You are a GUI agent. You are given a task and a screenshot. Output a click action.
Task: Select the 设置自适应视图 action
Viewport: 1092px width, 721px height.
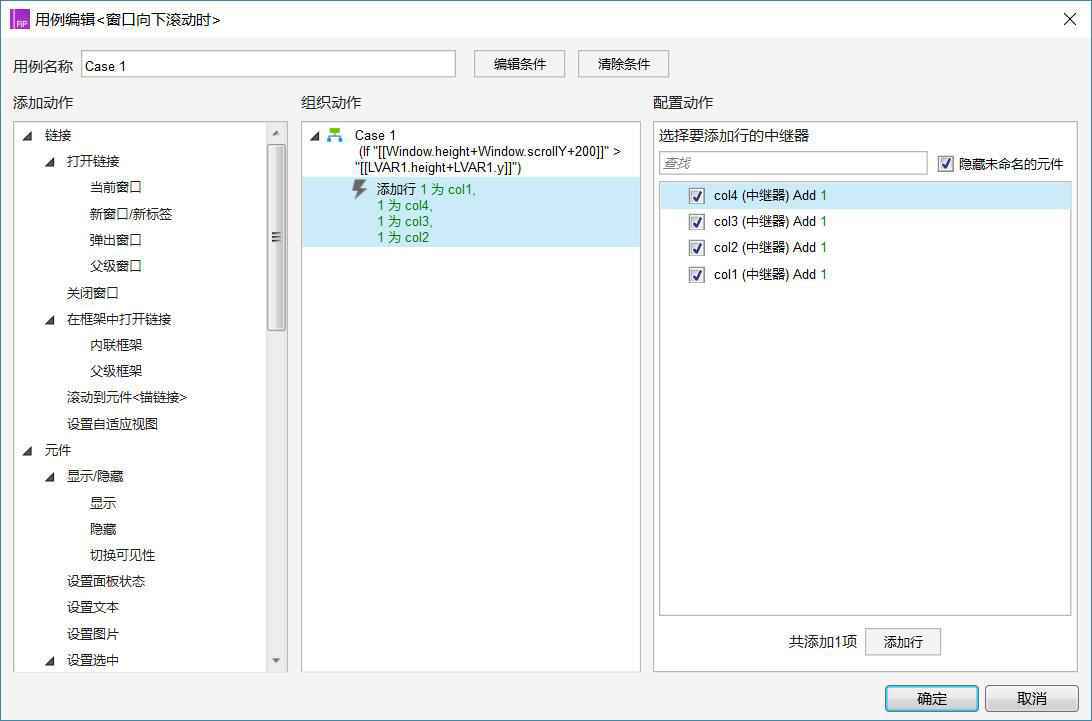(112, 424)
